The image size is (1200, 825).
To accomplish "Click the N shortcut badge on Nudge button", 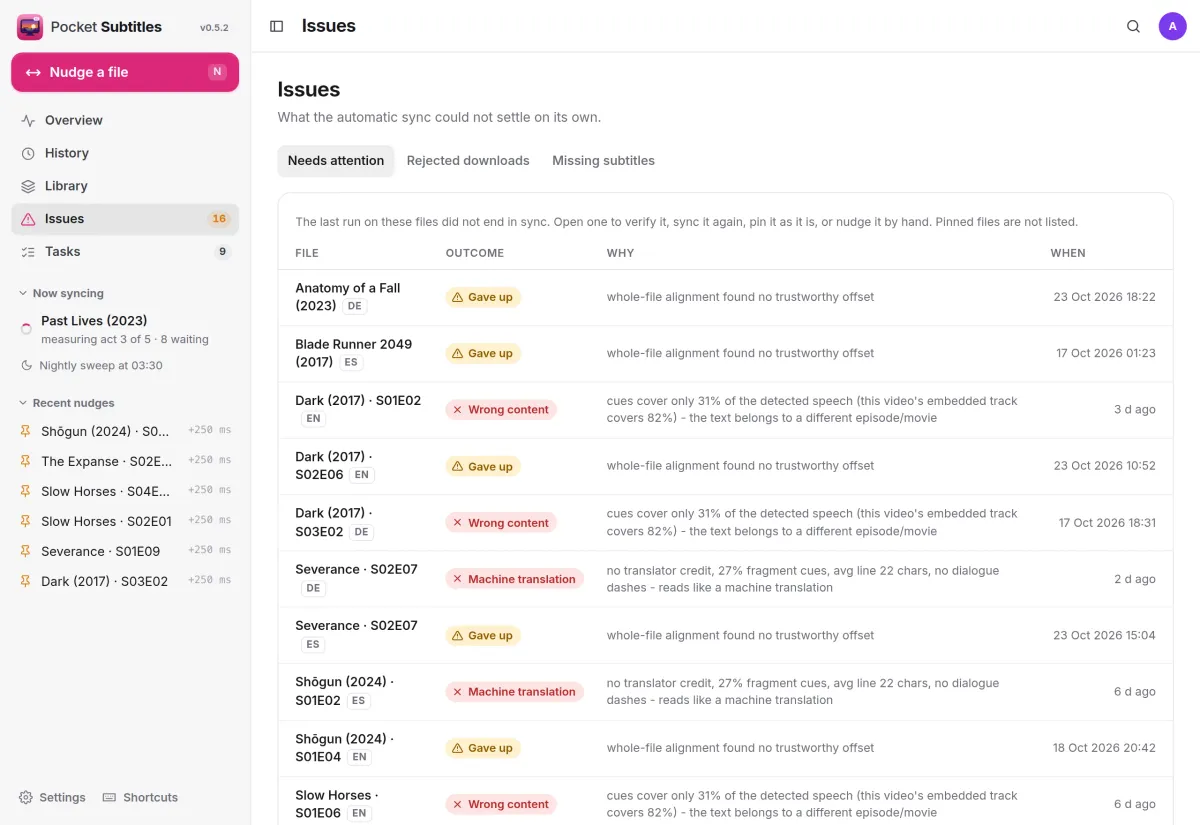I will [x=217, y=72].
